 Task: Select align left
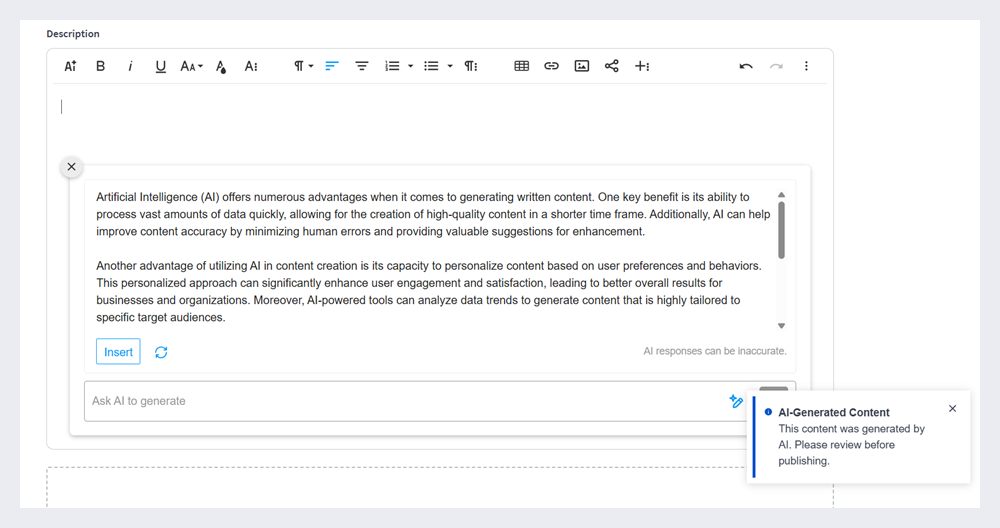pyautogui.click(x=332, y=66)
